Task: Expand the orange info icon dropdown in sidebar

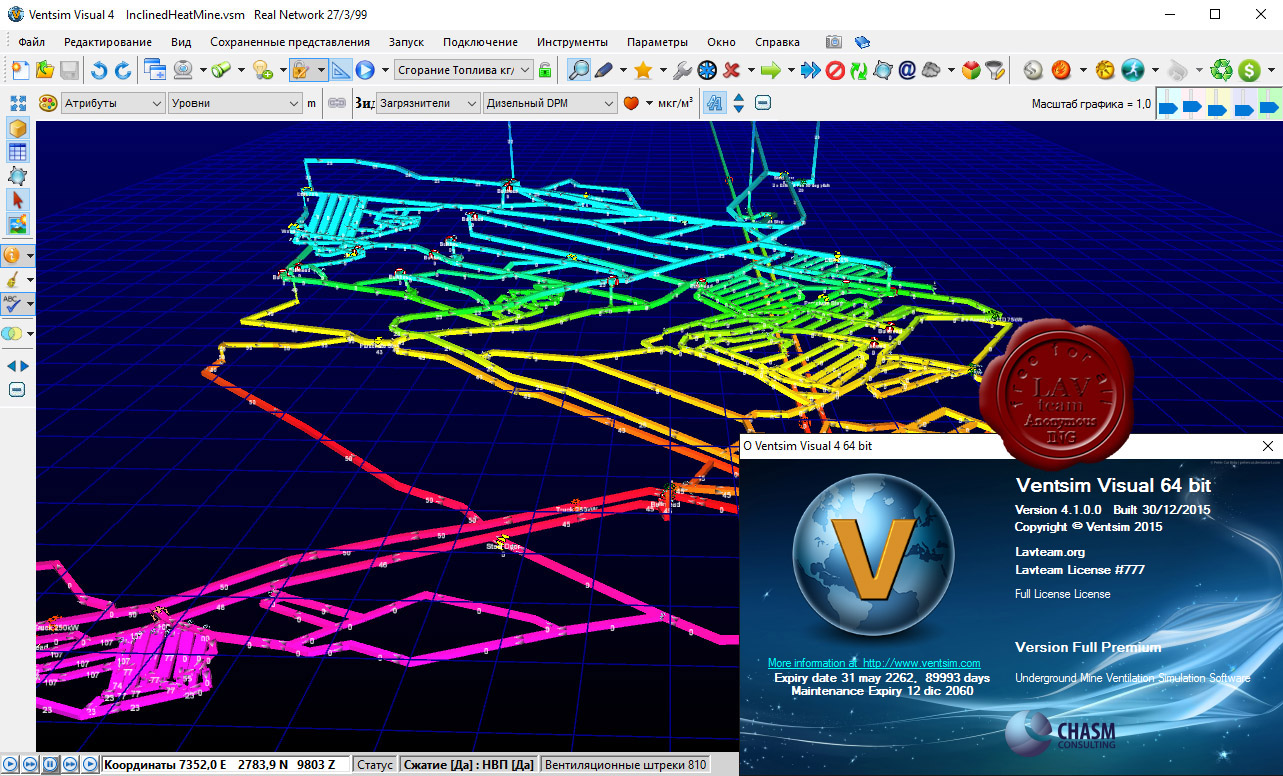Action: pos(30,256)
